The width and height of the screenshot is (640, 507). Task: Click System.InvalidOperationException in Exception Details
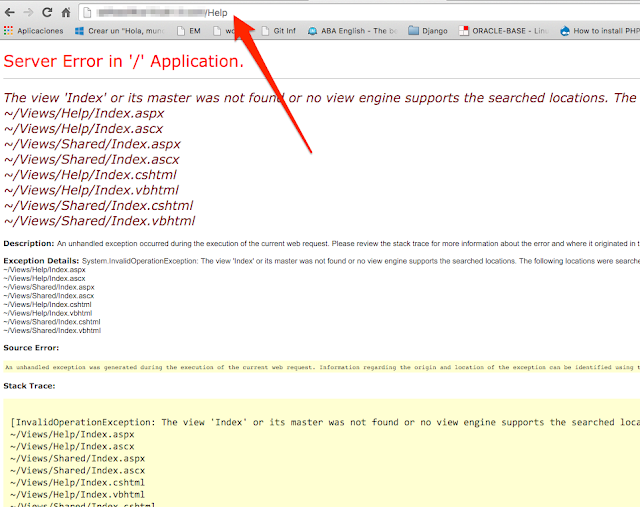pyautogui.click(x=140, y=261)
